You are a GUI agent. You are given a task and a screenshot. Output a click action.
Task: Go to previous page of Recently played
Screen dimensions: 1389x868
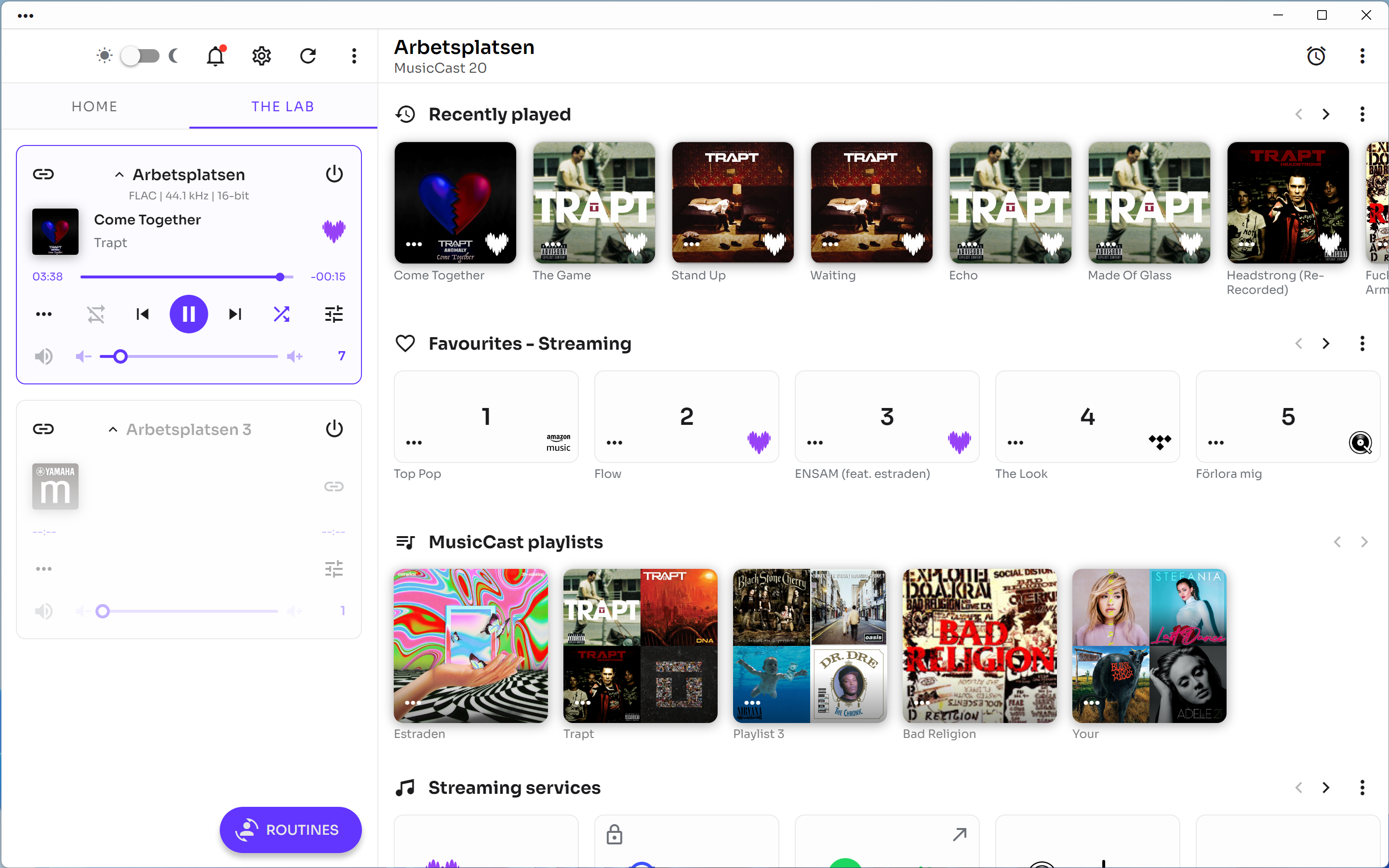(x=1299, y=114)
